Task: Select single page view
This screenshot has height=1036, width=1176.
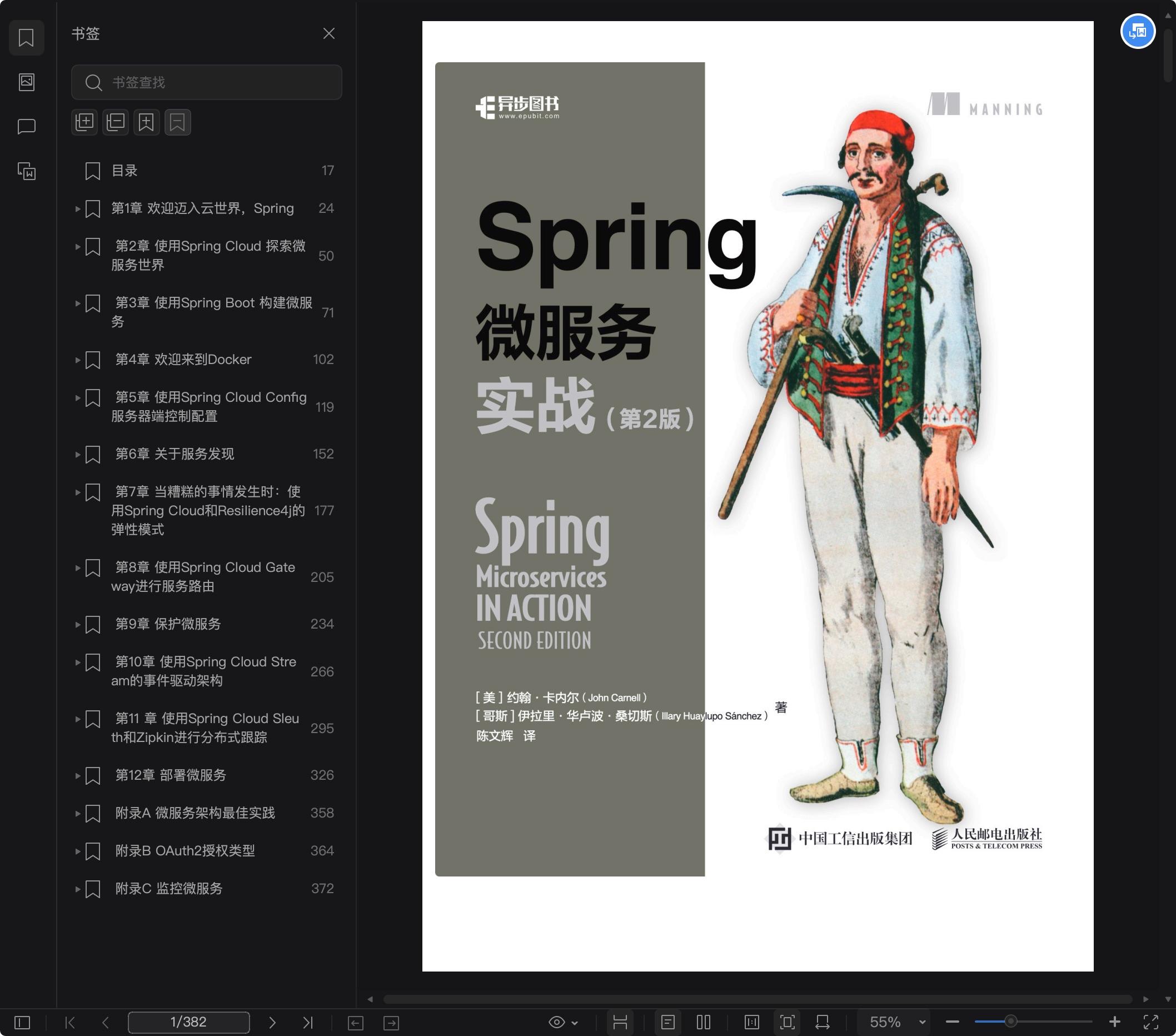Action: (x=667, y=1022)
